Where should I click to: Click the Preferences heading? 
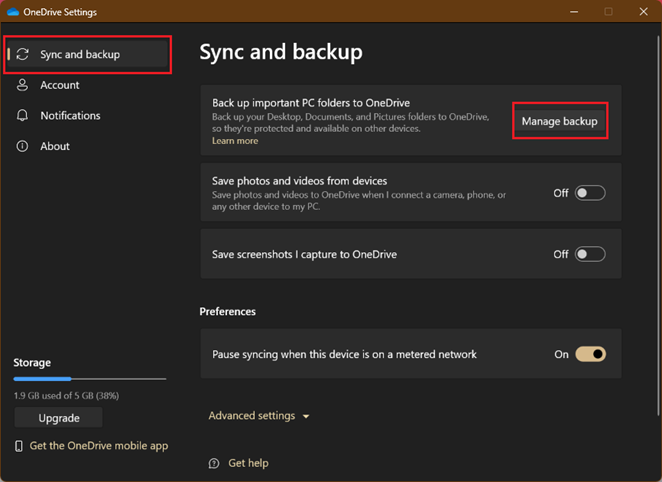pyautogui.click(x=228, y=311)
